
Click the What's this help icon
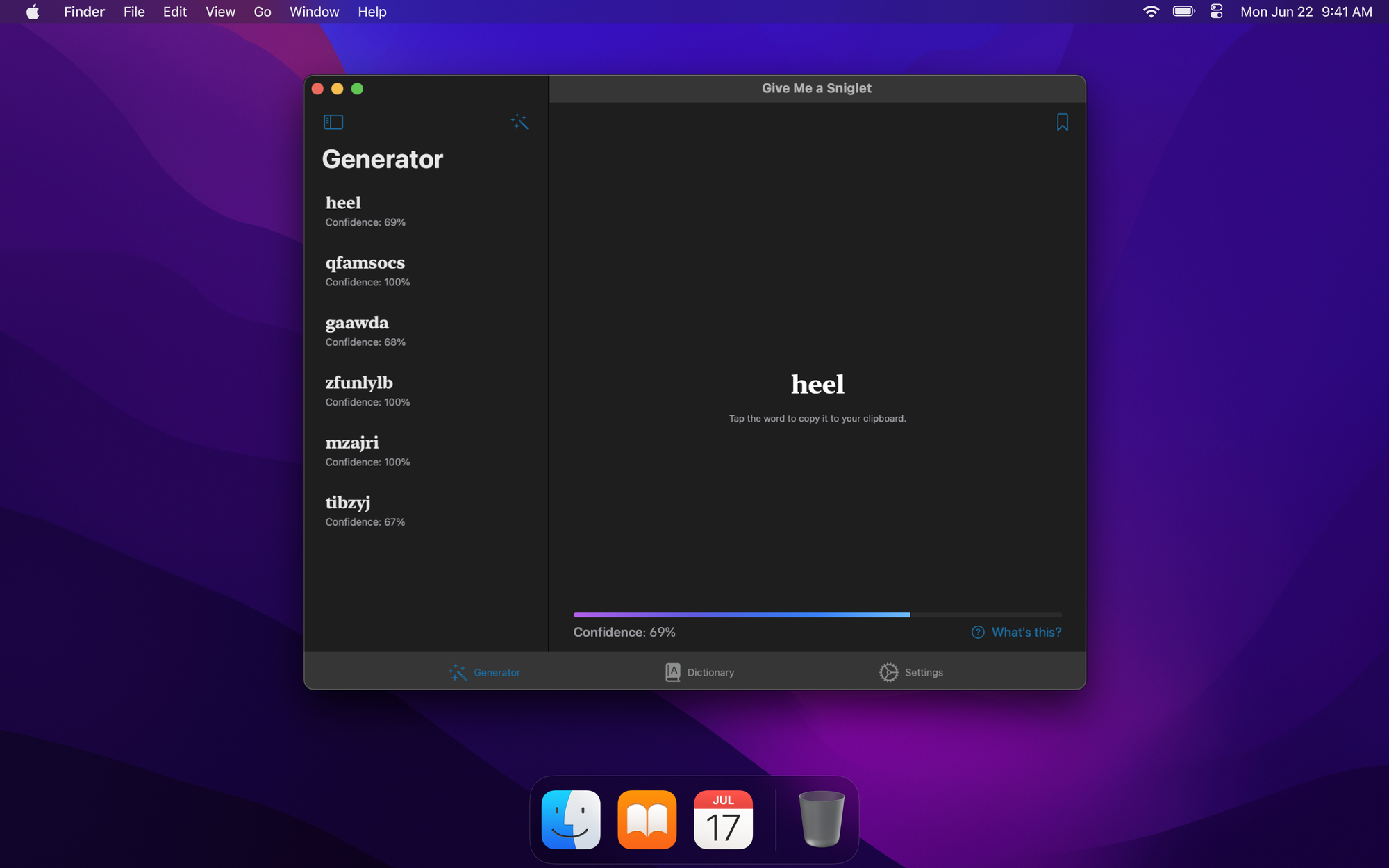pyautogui.click(x=978, y=632)
